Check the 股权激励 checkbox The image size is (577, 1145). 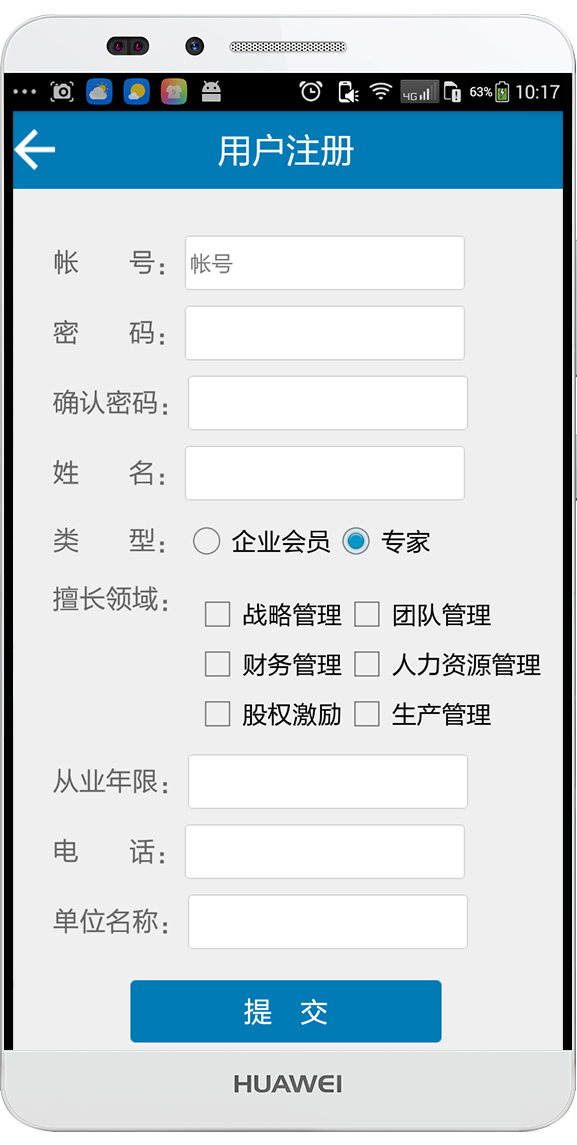pyautogui.click(x=218, y=714)
